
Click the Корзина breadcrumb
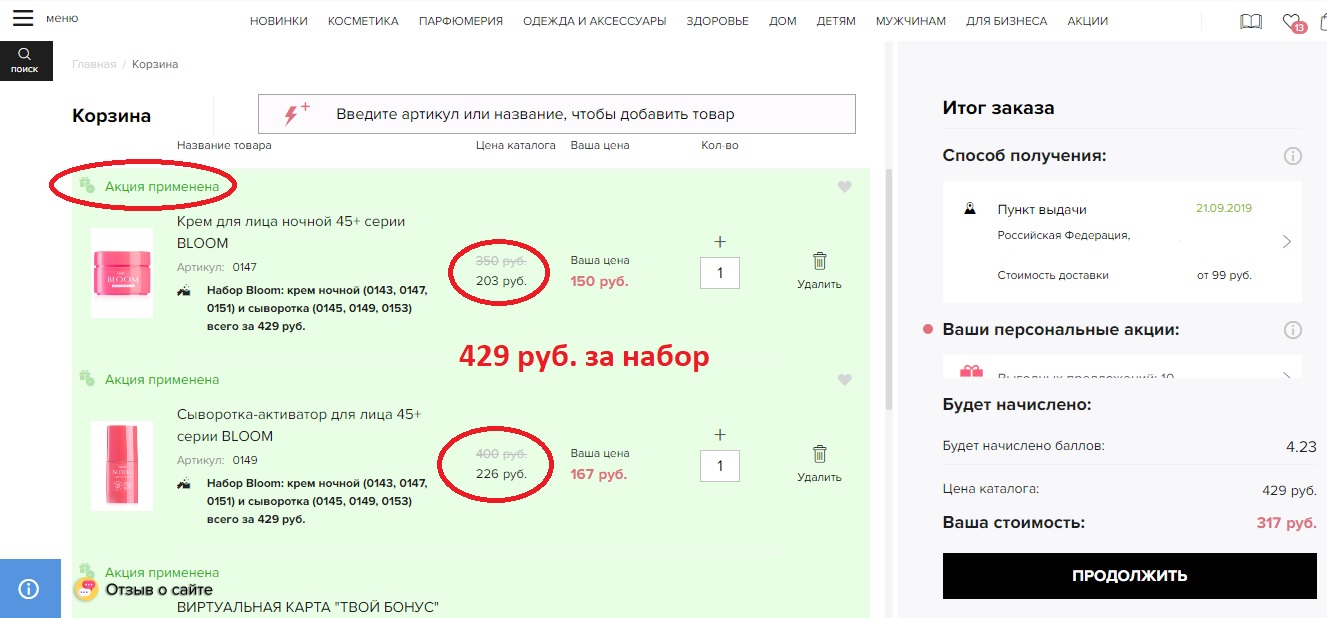click(x=155, y=64)
